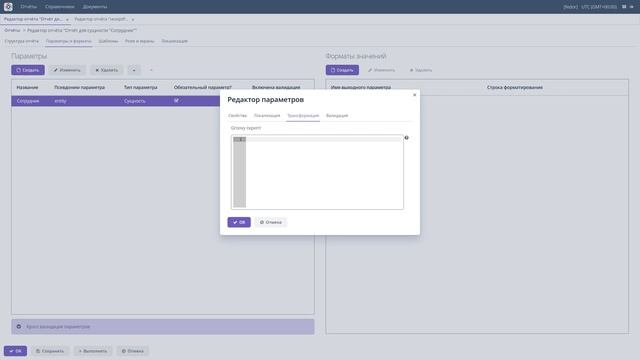Screen dimensions: 640x360
Task: Select the Трансформация tab in the parameter editor
Action: [303, 116]
